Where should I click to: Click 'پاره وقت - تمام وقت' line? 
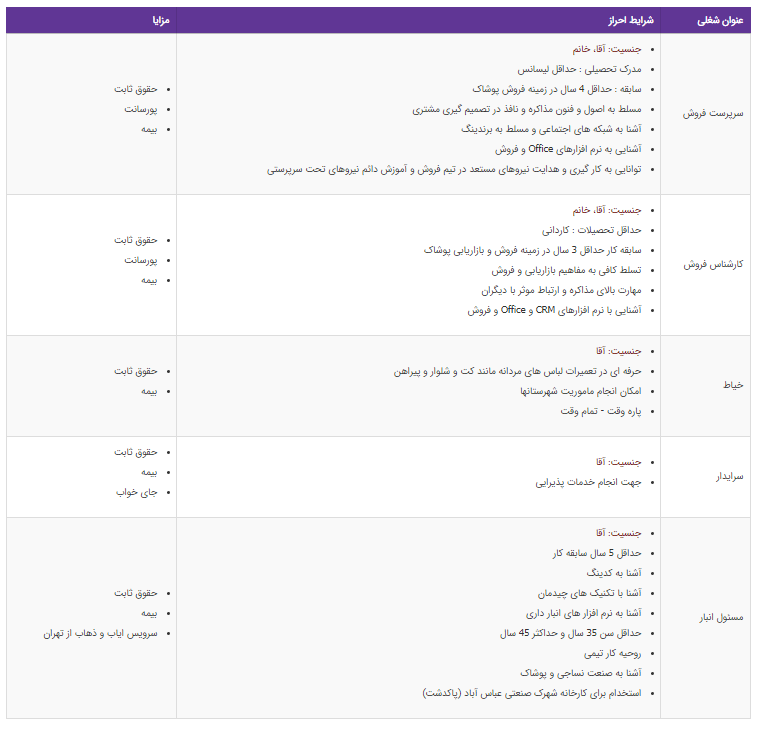point(601,412)
